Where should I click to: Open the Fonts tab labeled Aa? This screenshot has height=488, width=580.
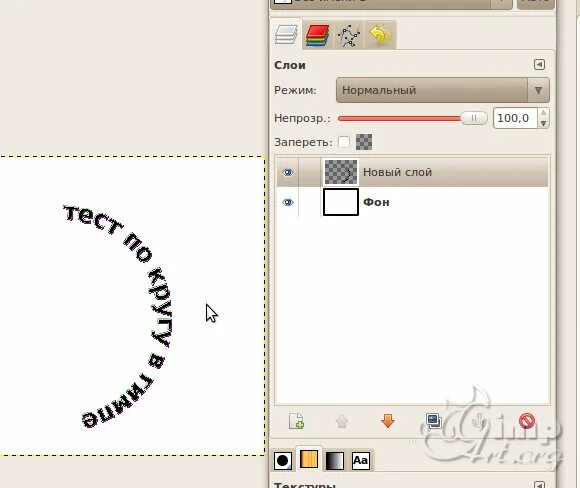[x=361, y=460]
